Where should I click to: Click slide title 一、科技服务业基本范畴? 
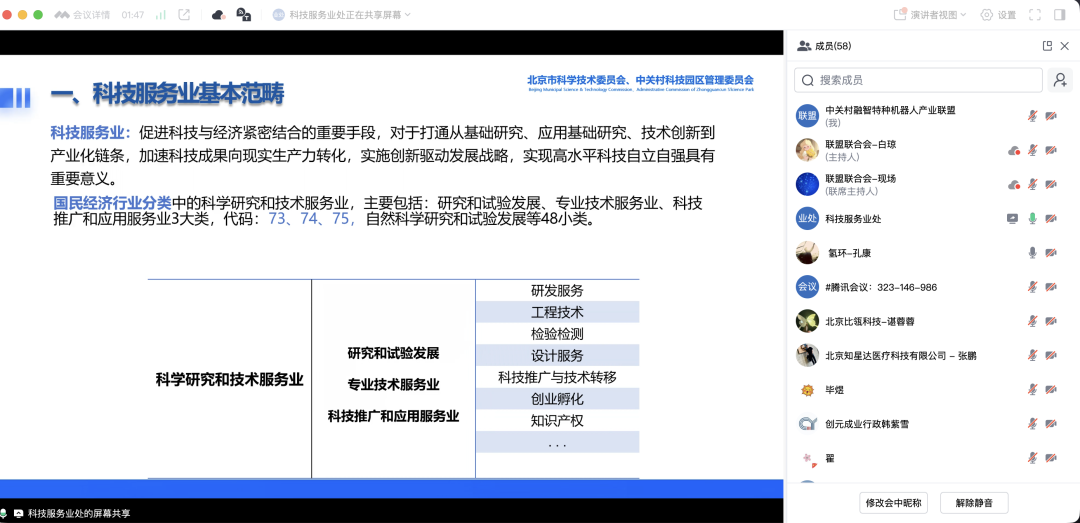click(167, 93)
